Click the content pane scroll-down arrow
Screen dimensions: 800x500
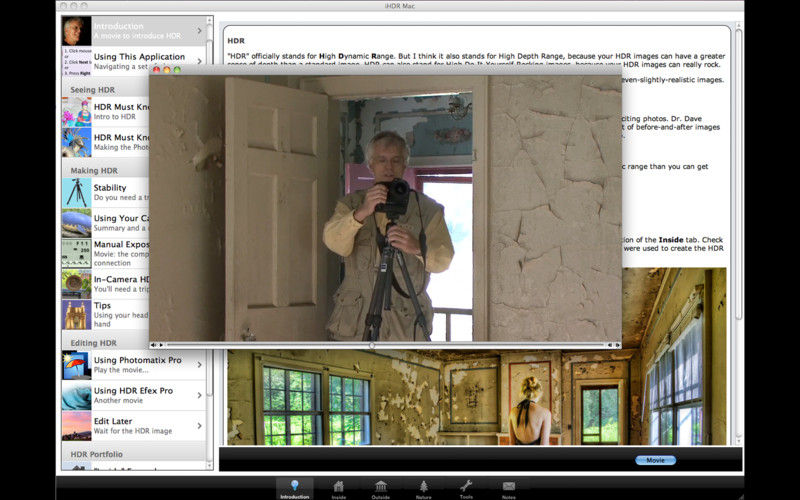point(738,441)
